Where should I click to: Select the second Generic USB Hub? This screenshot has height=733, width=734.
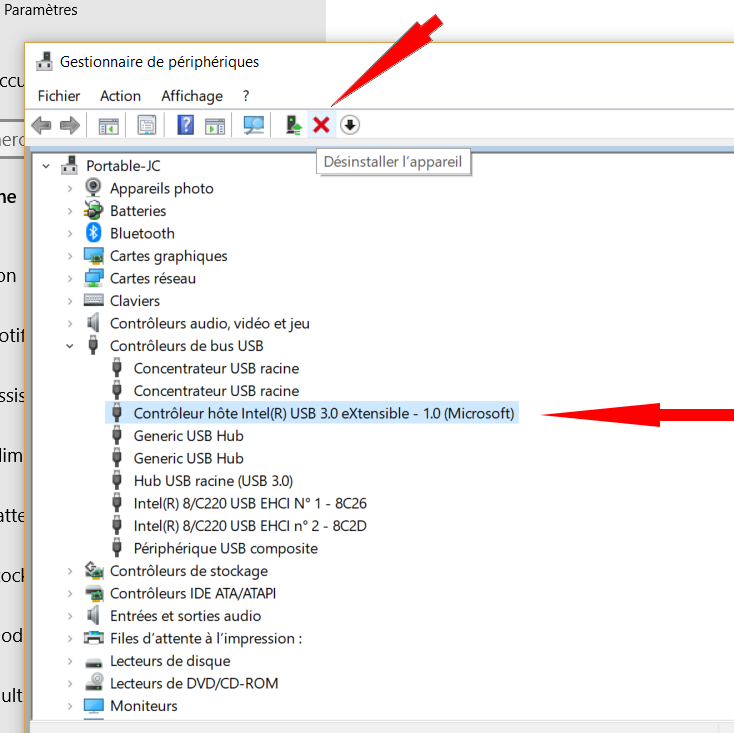click(x=189, y=458)
